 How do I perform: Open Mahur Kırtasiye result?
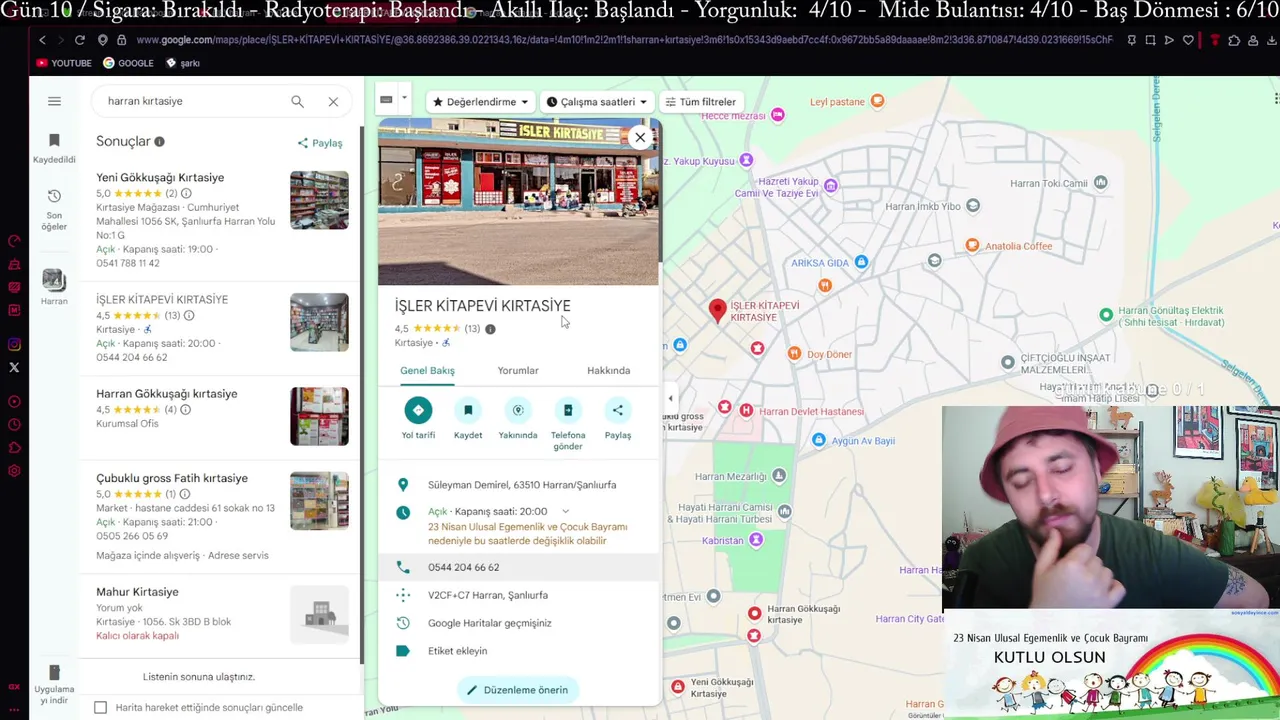pyautogui.click(x=137, y=592)
